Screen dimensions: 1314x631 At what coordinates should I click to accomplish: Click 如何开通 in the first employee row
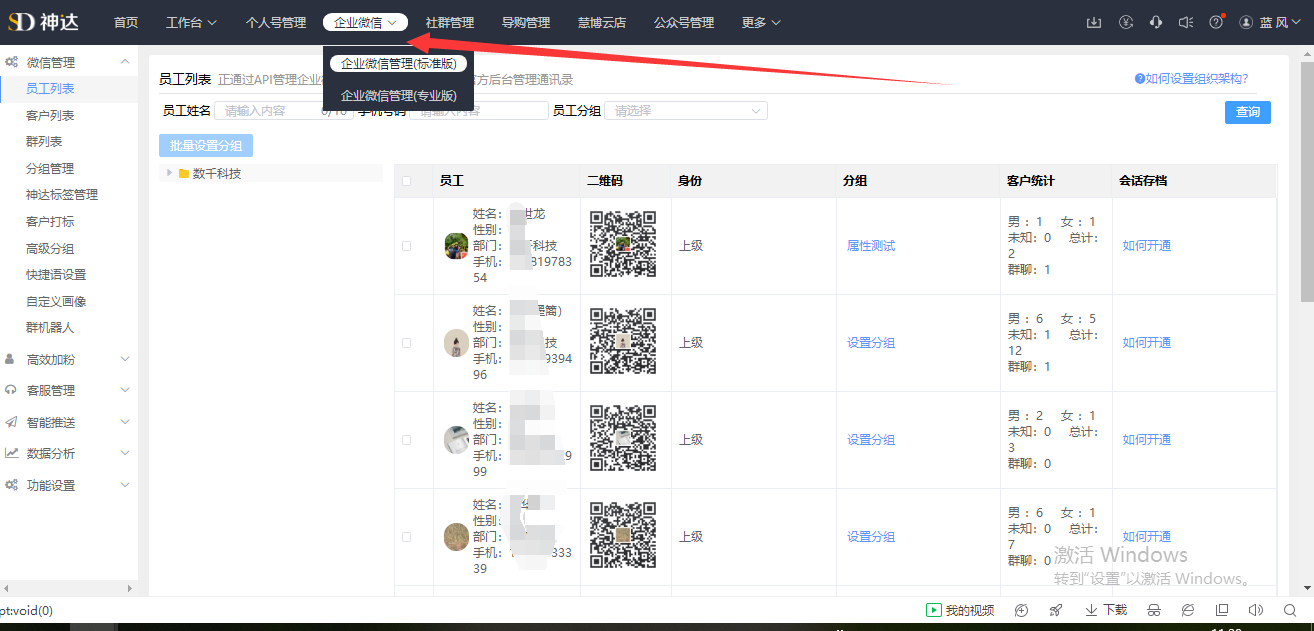coord(1146,246)
